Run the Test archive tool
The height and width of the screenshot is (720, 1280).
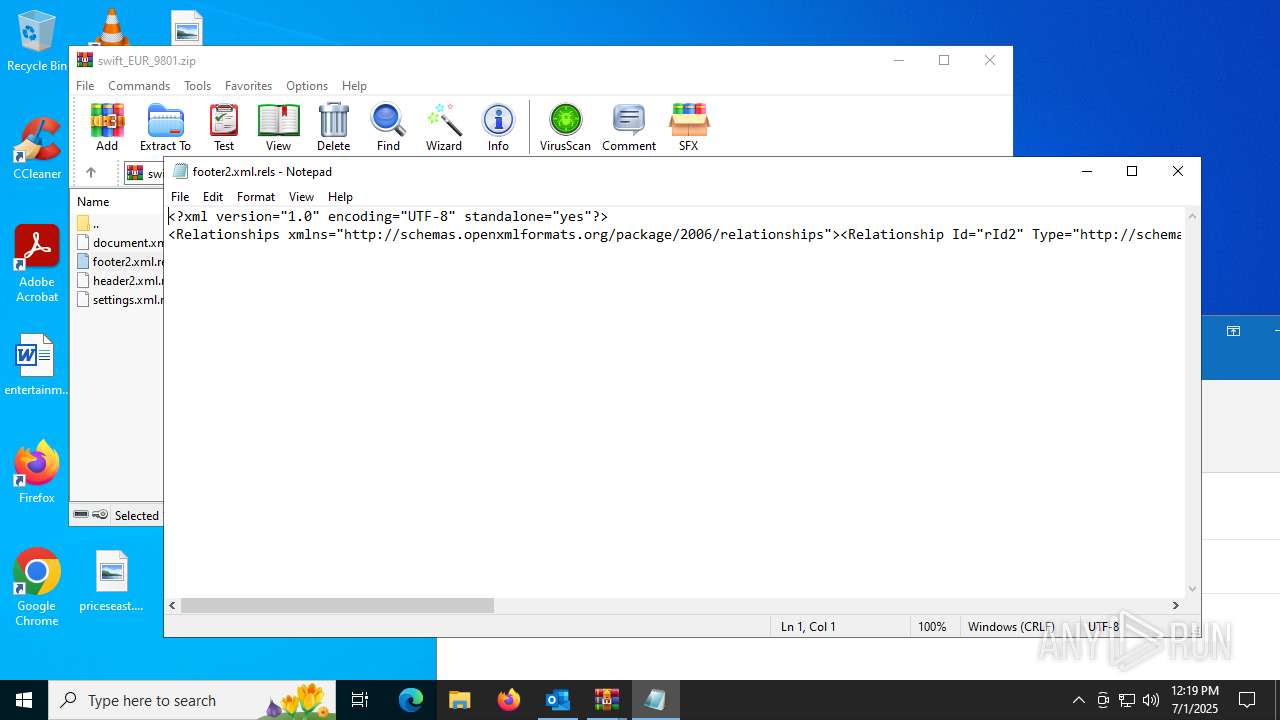[x=224, y=127]
